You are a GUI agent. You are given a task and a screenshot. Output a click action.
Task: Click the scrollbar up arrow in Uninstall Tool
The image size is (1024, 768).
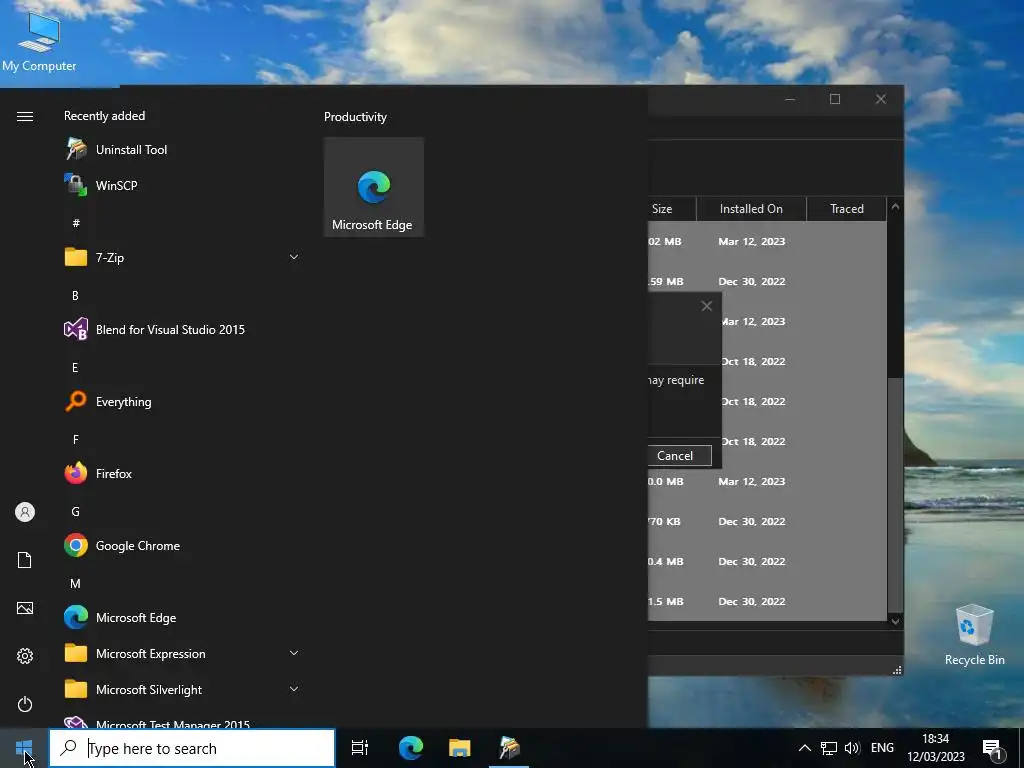tap(895, 206)
